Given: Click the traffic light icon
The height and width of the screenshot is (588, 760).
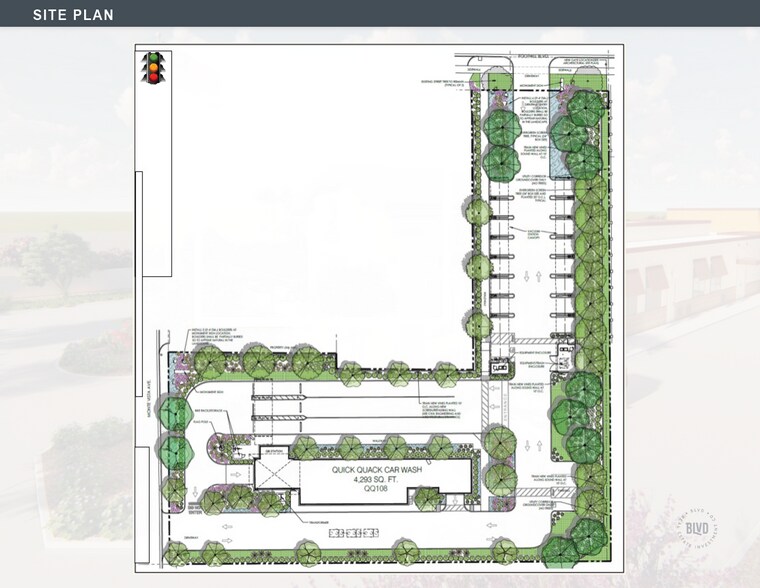Looking at the screenshot, I should tap(153, 67).
